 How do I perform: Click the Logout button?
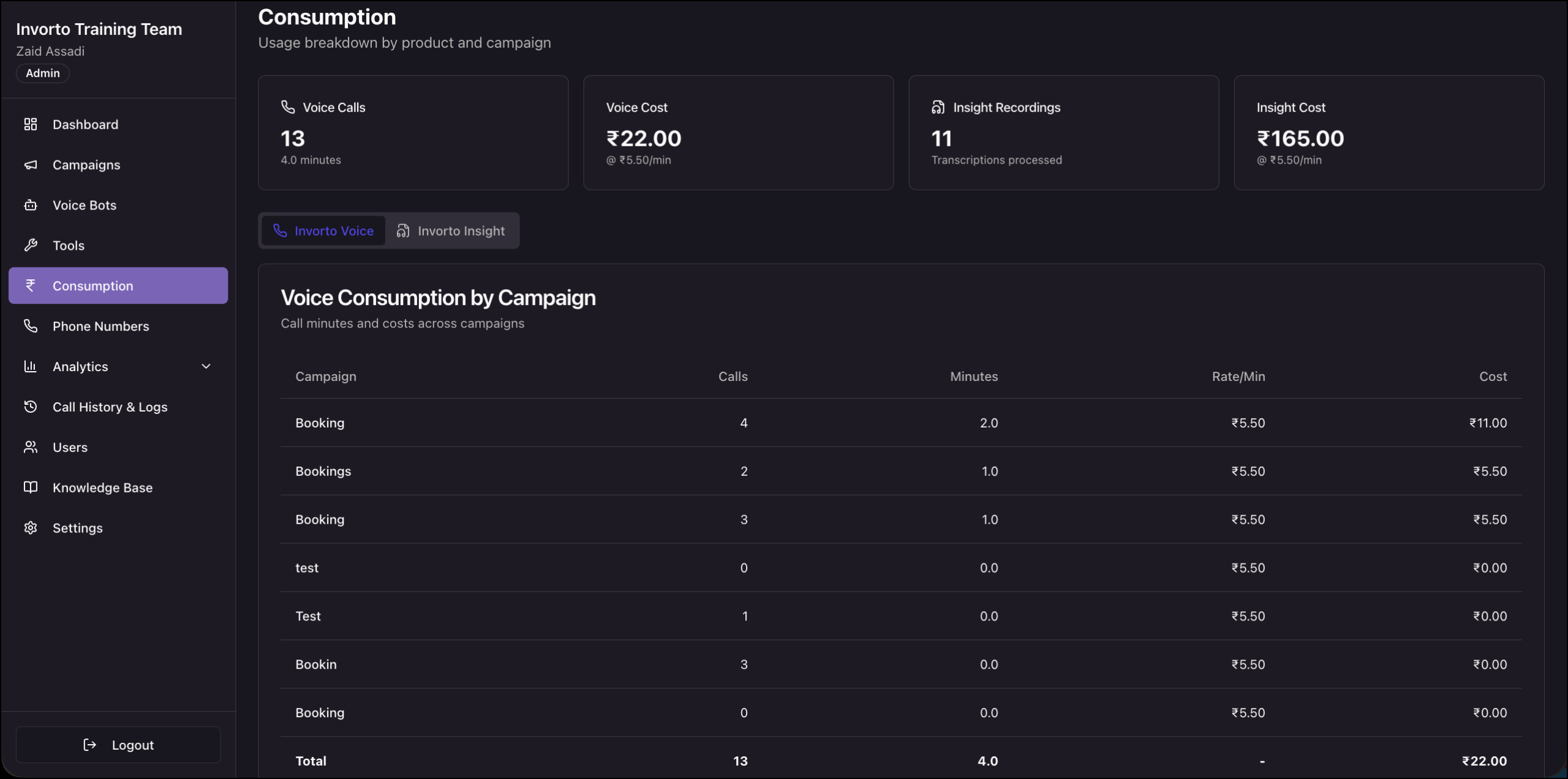118,745
